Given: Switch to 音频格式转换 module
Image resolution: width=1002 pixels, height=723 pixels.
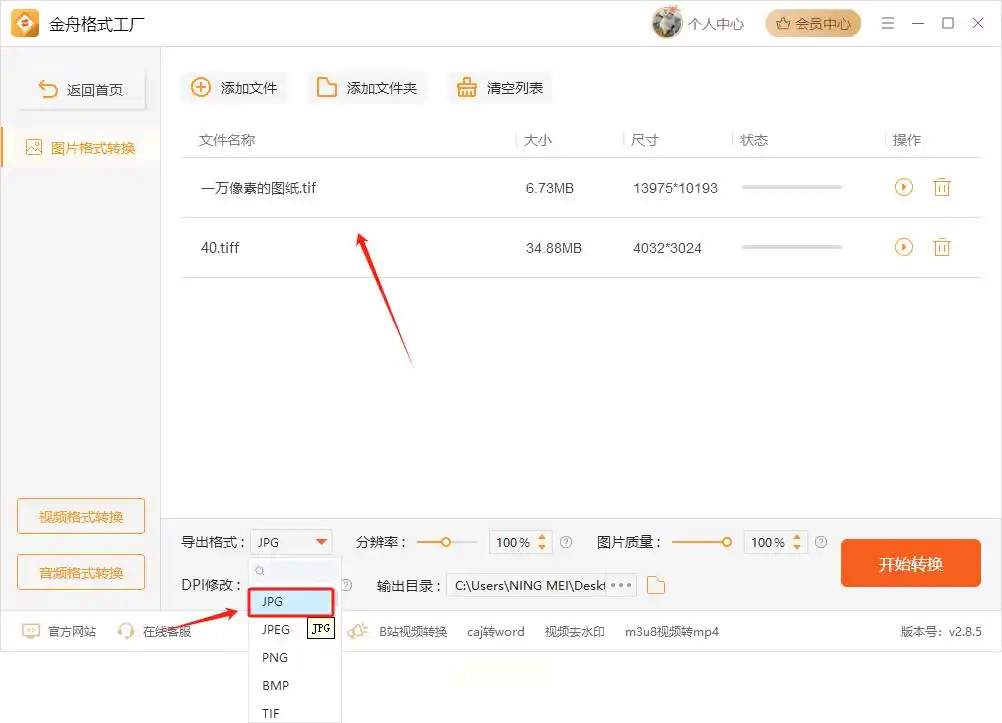Looking at the screenshot, I should [x=81, y=572].
